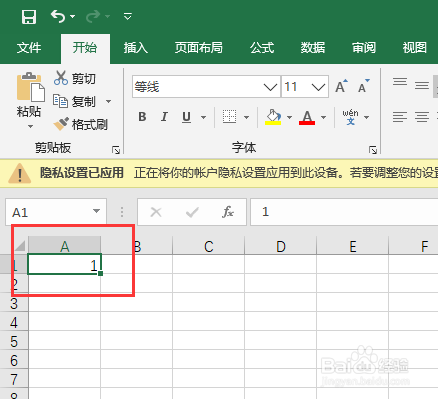Click the 格式刷 format painter button
Viewport: 438px width, 399px height.
[x=81, y=124]
